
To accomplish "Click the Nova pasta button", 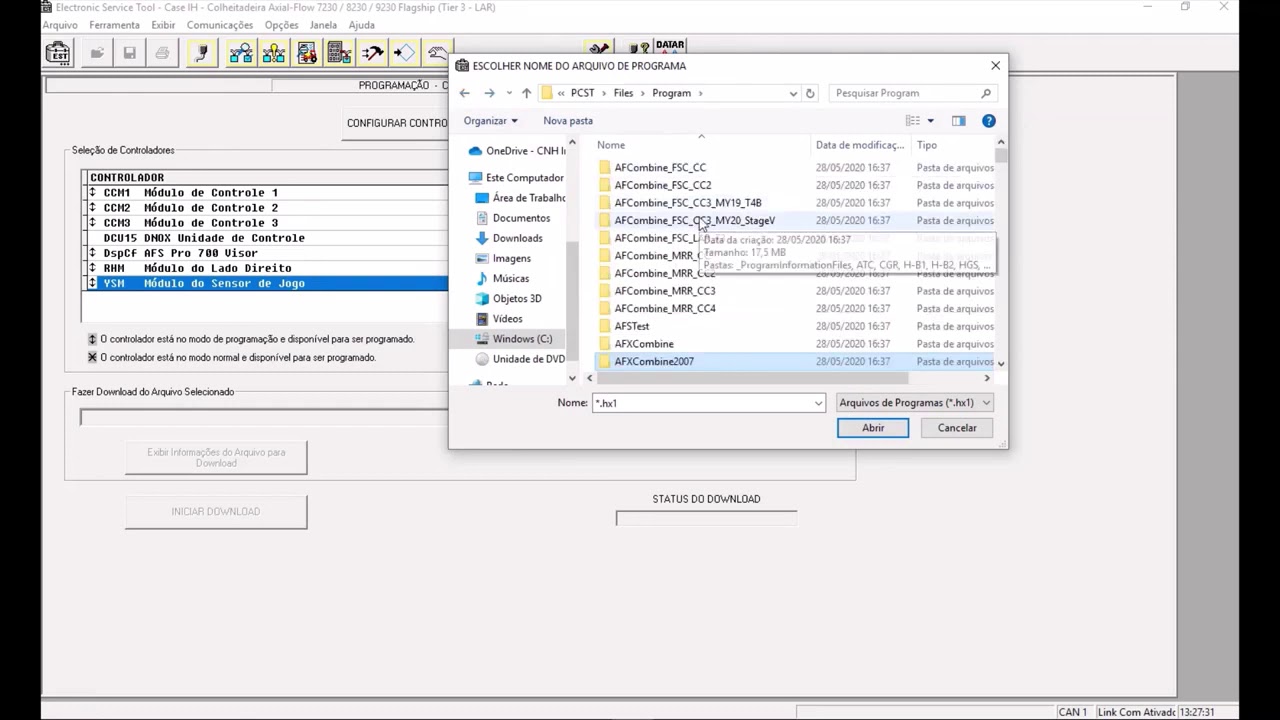I will click(x=568, y=121).
